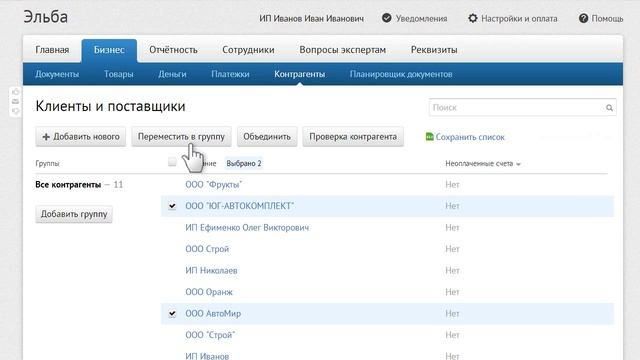The width and height of the screenshot is (640, 360).
Task: Click the help question mark icon
Action: click(x=584, y=18)
